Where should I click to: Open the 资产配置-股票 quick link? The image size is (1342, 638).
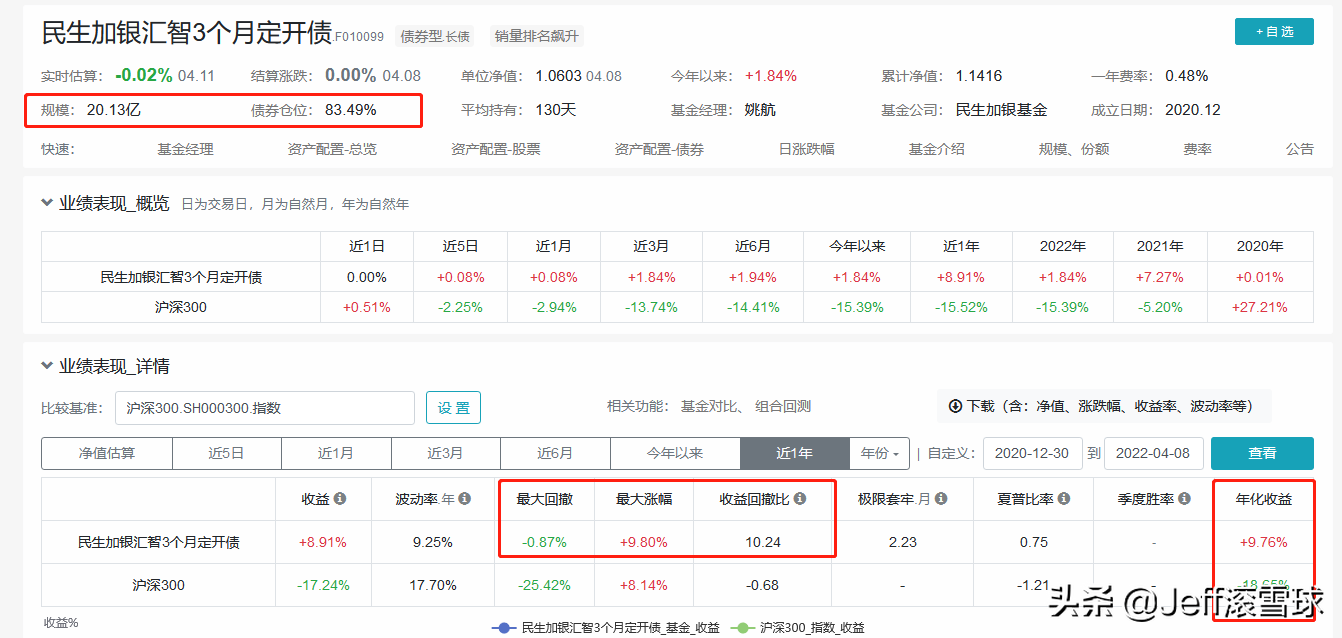(496, 149)
